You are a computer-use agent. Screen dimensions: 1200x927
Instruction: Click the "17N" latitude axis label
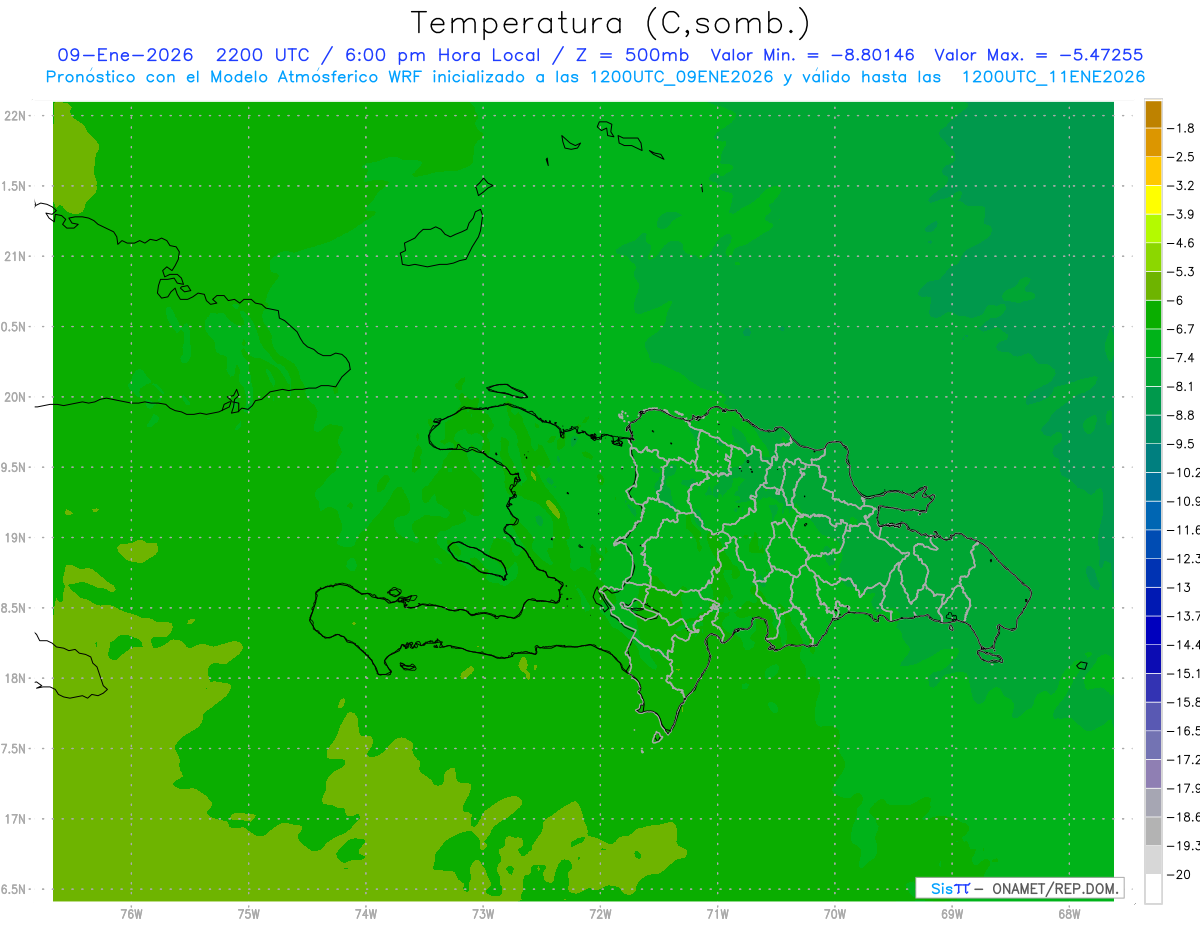click(16, 819)
